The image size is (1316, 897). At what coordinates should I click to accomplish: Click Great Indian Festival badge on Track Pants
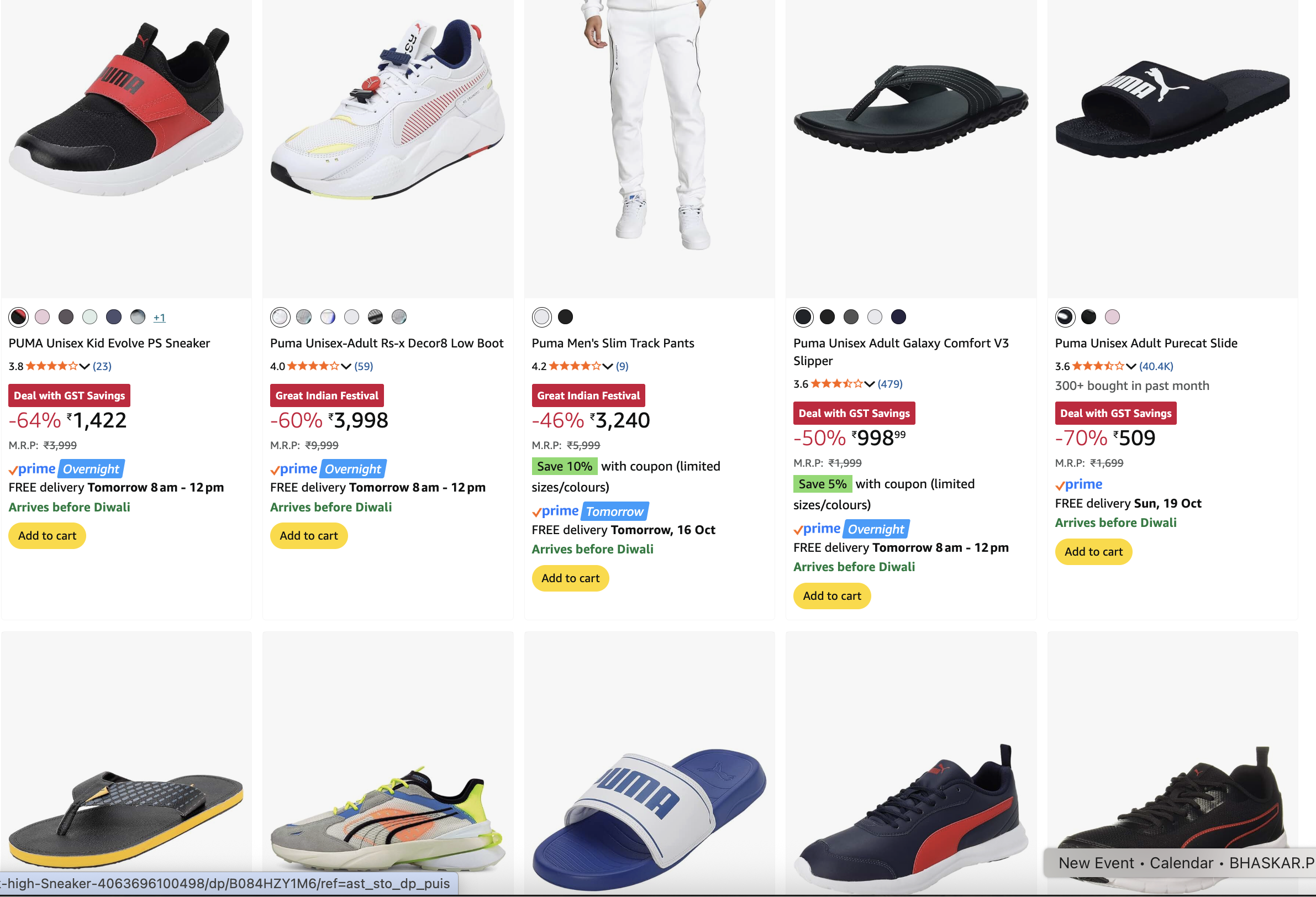tap(588, 395)
